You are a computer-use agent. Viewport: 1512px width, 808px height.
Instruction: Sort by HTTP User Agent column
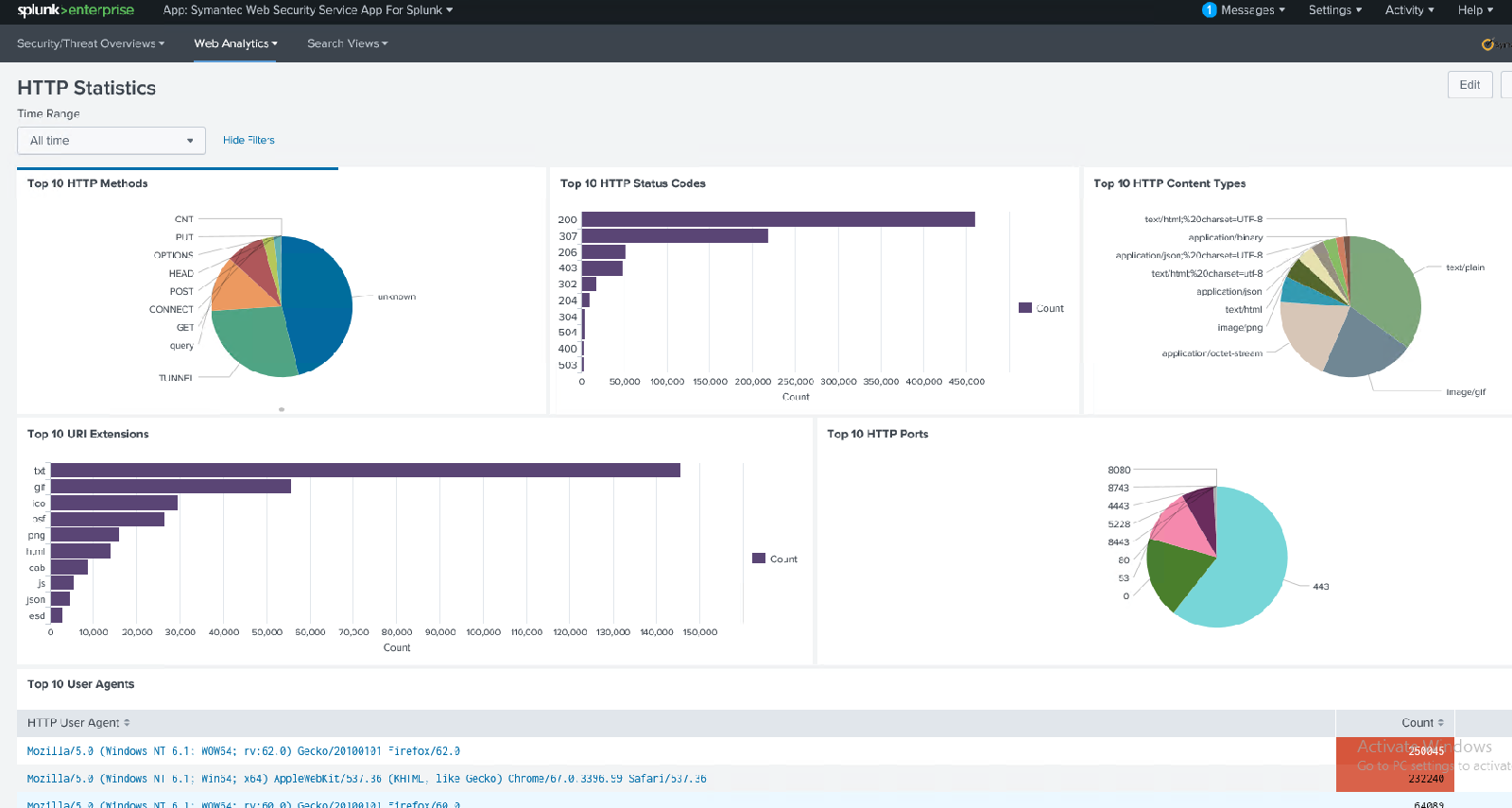[78, 723]
